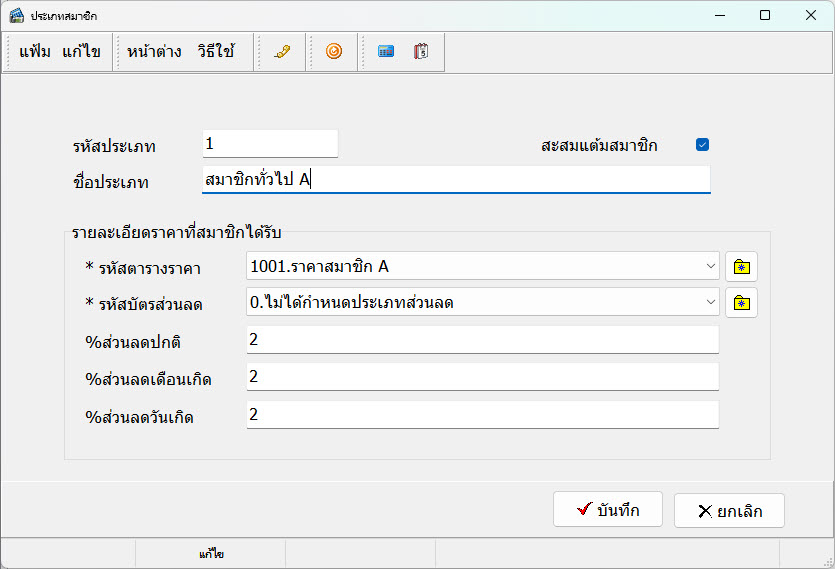Uncheck the สะสมแต้มสมาชิก checkbox
The height and width of the screenshot is (569, 835).
point(702,145)
